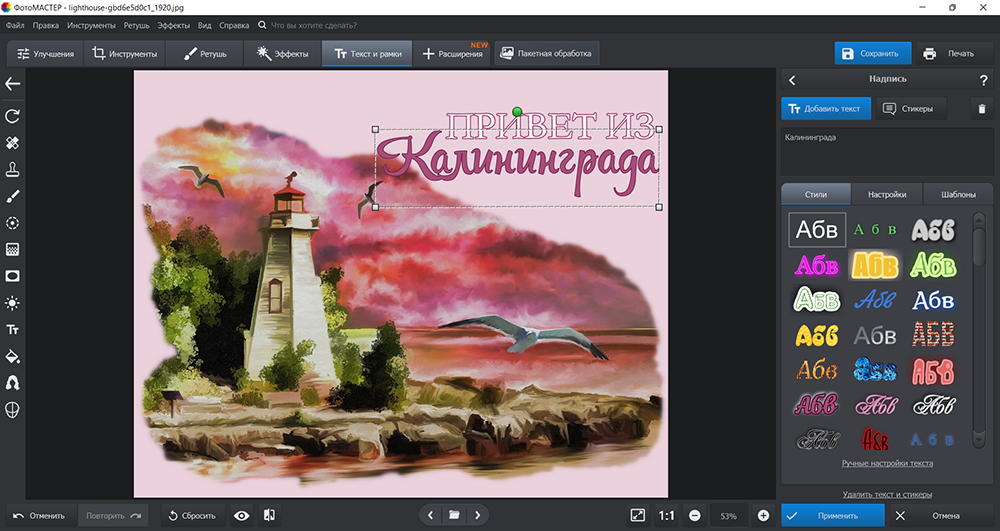This screenshot has height=531, width=1000.
Task: Select the brush tool in left sidebar
Action: point(13,196)
